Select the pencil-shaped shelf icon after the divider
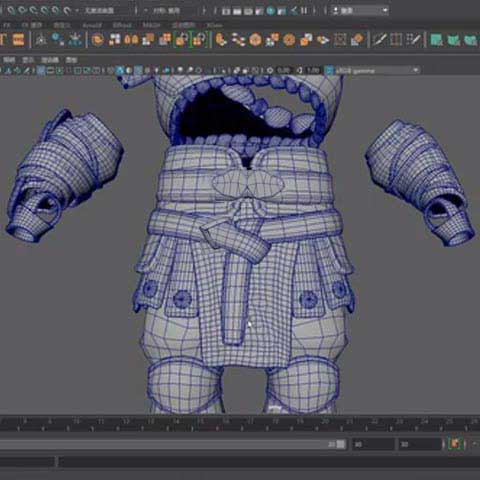The width and height of the screenshot is (480, 480). 379,40
